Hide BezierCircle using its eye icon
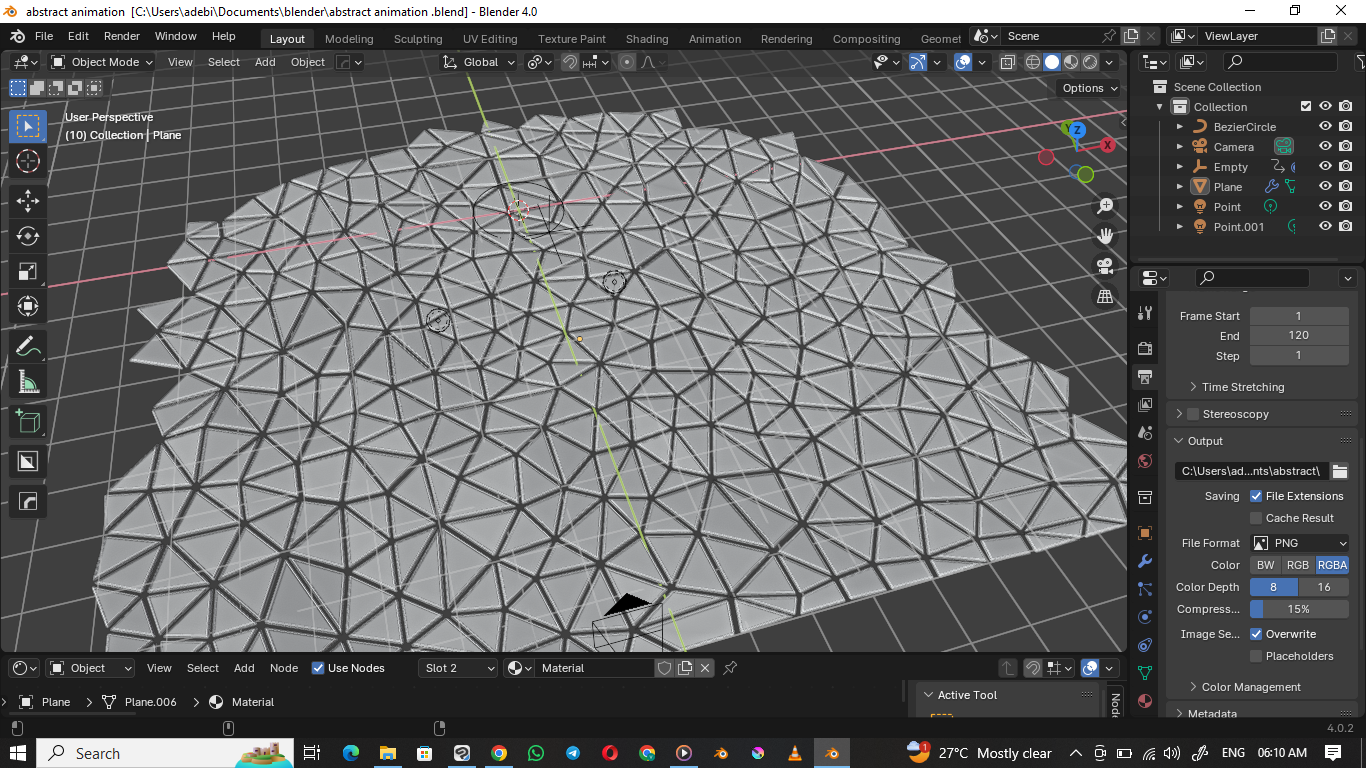This screenshot has width=1366, height=768. (1326, 127)
